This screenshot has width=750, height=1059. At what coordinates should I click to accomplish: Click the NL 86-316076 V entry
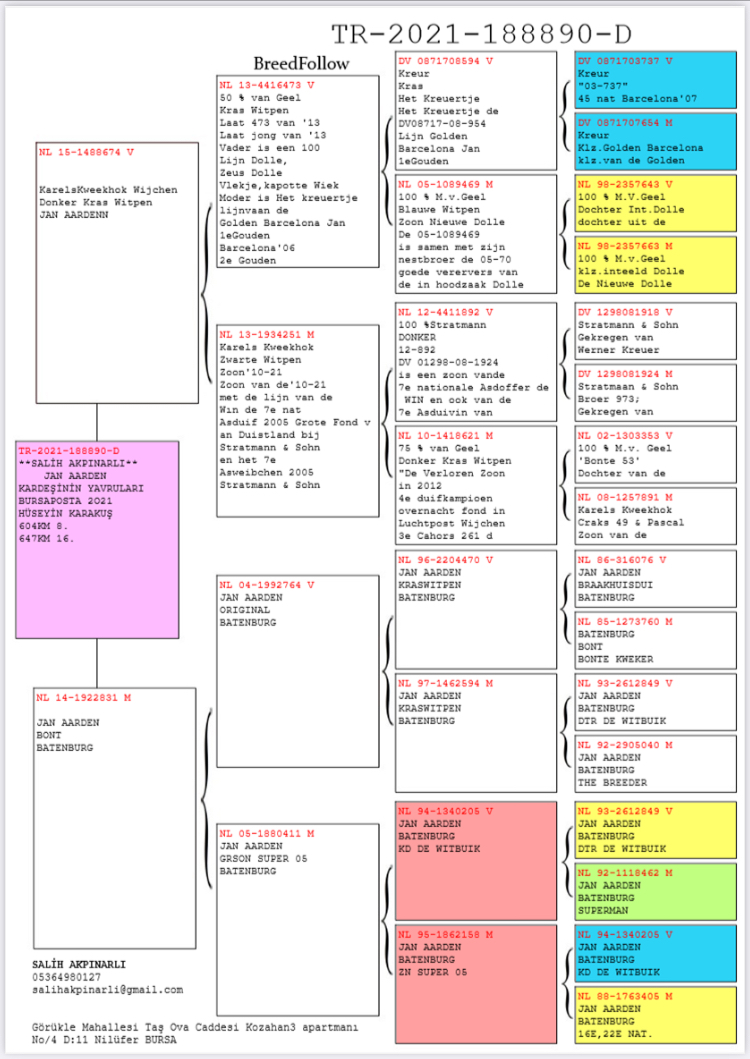[x=655, y=579]
